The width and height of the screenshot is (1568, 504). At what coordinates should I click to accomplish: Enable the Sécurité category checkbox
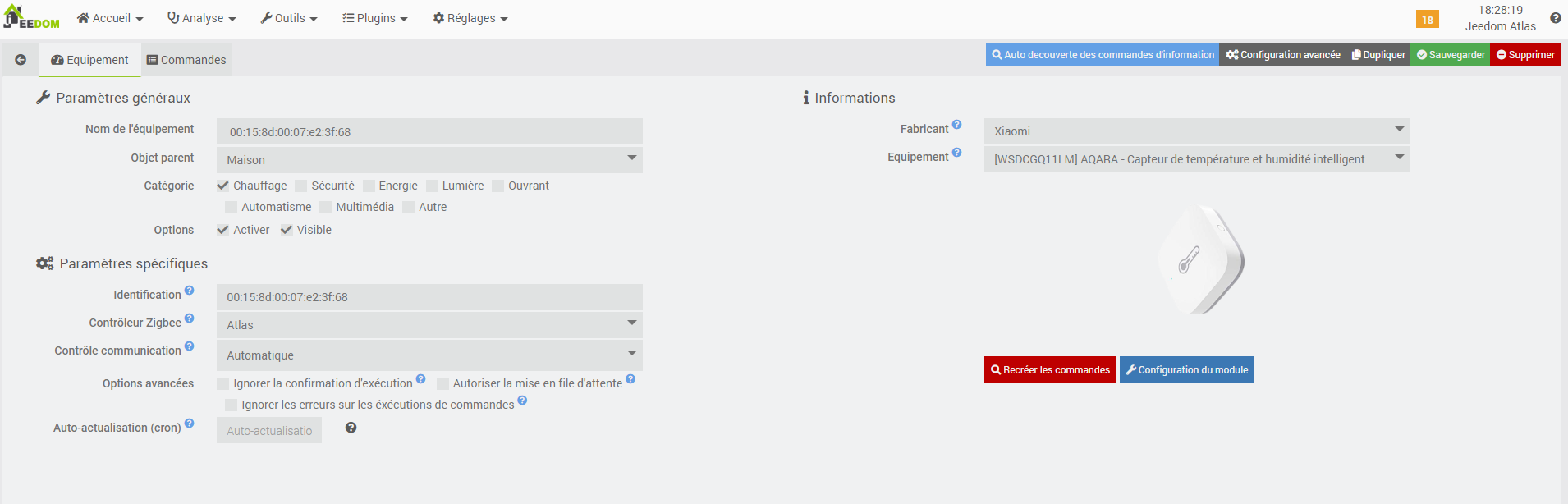pyautogui.click(x=301, y=186)
